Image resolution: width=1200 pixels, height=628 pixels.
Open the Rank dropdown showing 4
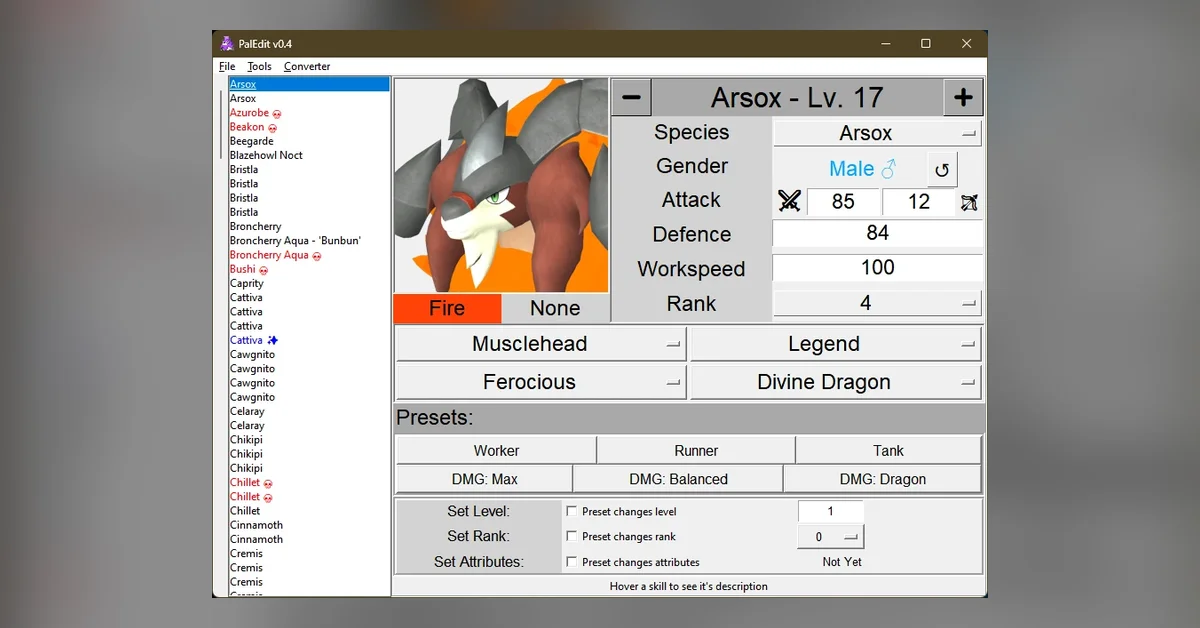[x=877, y=303]
